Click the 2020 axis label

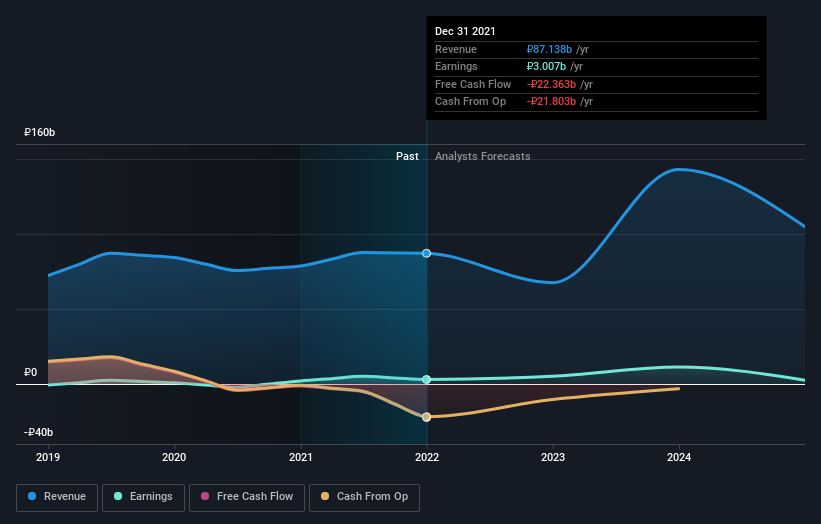[x=174, y=458]
